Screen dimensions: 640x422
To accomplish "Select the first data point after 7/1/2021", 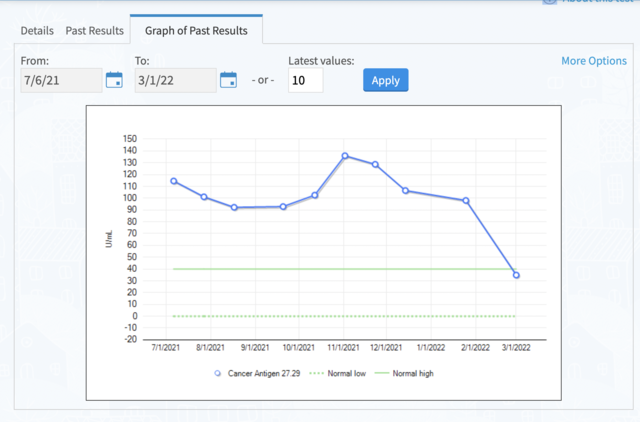I will point(174,181).
